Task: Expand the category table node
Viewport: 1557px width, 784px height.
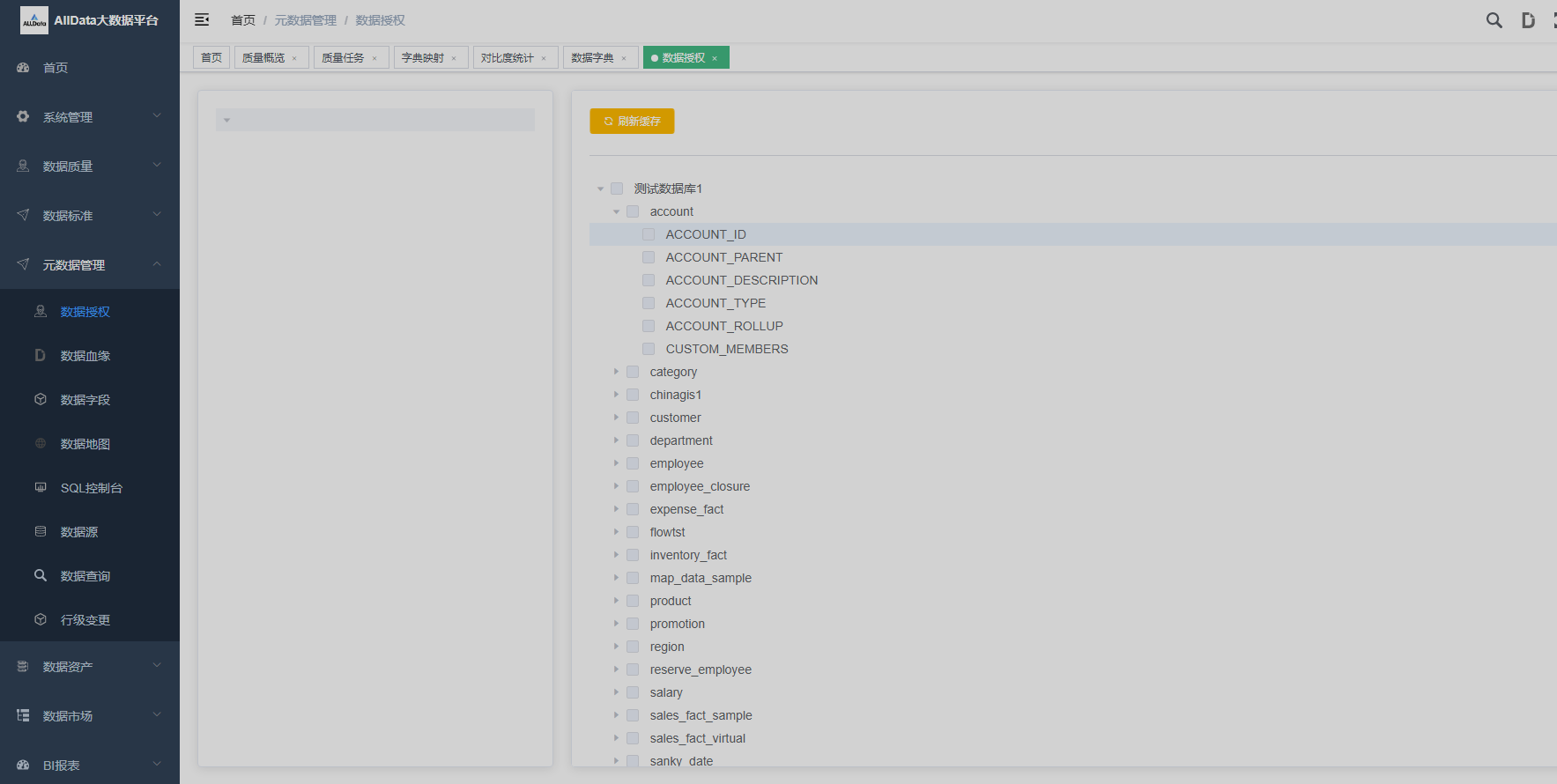Action: point(616,372)
